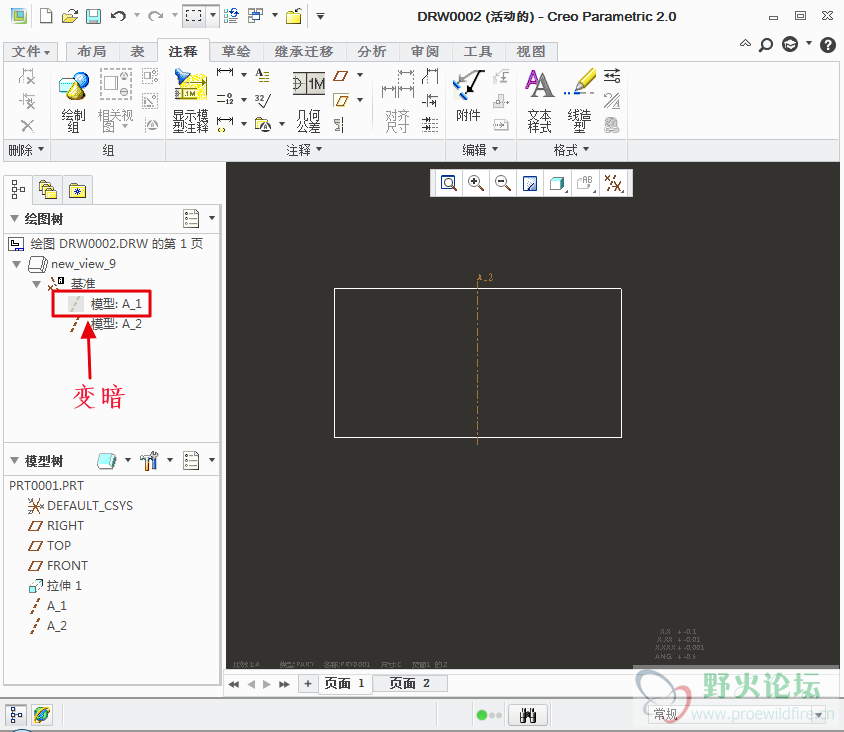Click the web browser toggle icon at bottom
This screenshot has width=844, height=732.
click(x=41, y=715)
